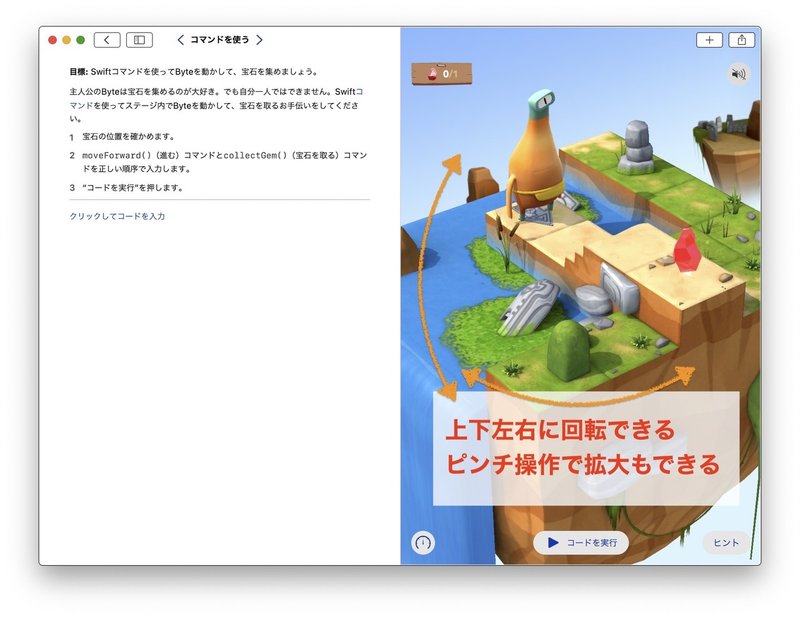This screenshot has width=800, height=617.
Task: Click the gem counter 0/1 badge
Action: click(x=442, y=74)
